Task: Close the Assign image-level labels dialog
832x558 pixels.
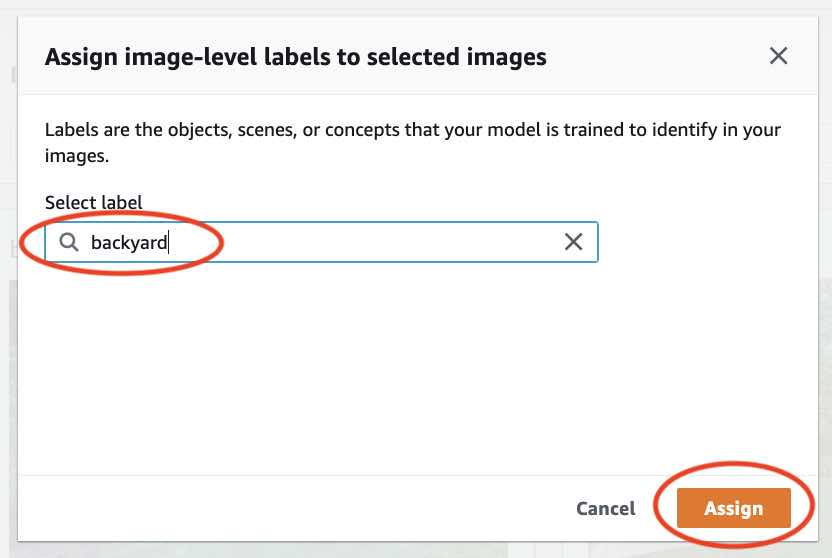Action: coord(778,56)
